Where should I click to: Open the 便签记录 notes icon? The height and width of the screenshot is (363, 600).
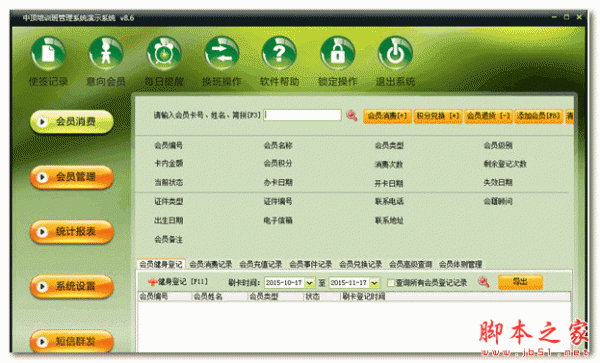click(x=48, y=54)
